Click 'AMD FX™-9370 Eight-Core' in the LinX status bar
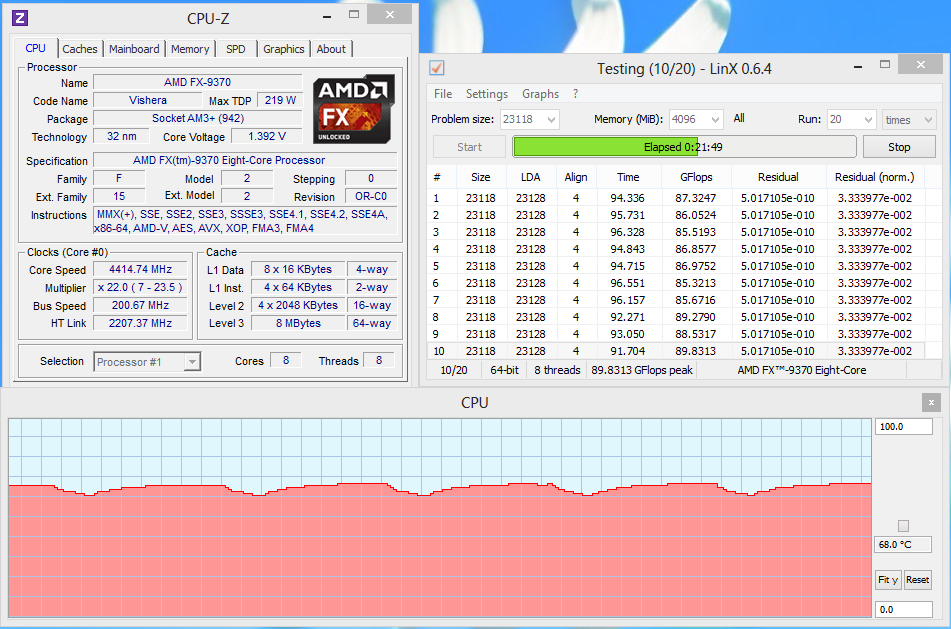The height and width of the screenshot is (629, 951). [x=802, y=370]
